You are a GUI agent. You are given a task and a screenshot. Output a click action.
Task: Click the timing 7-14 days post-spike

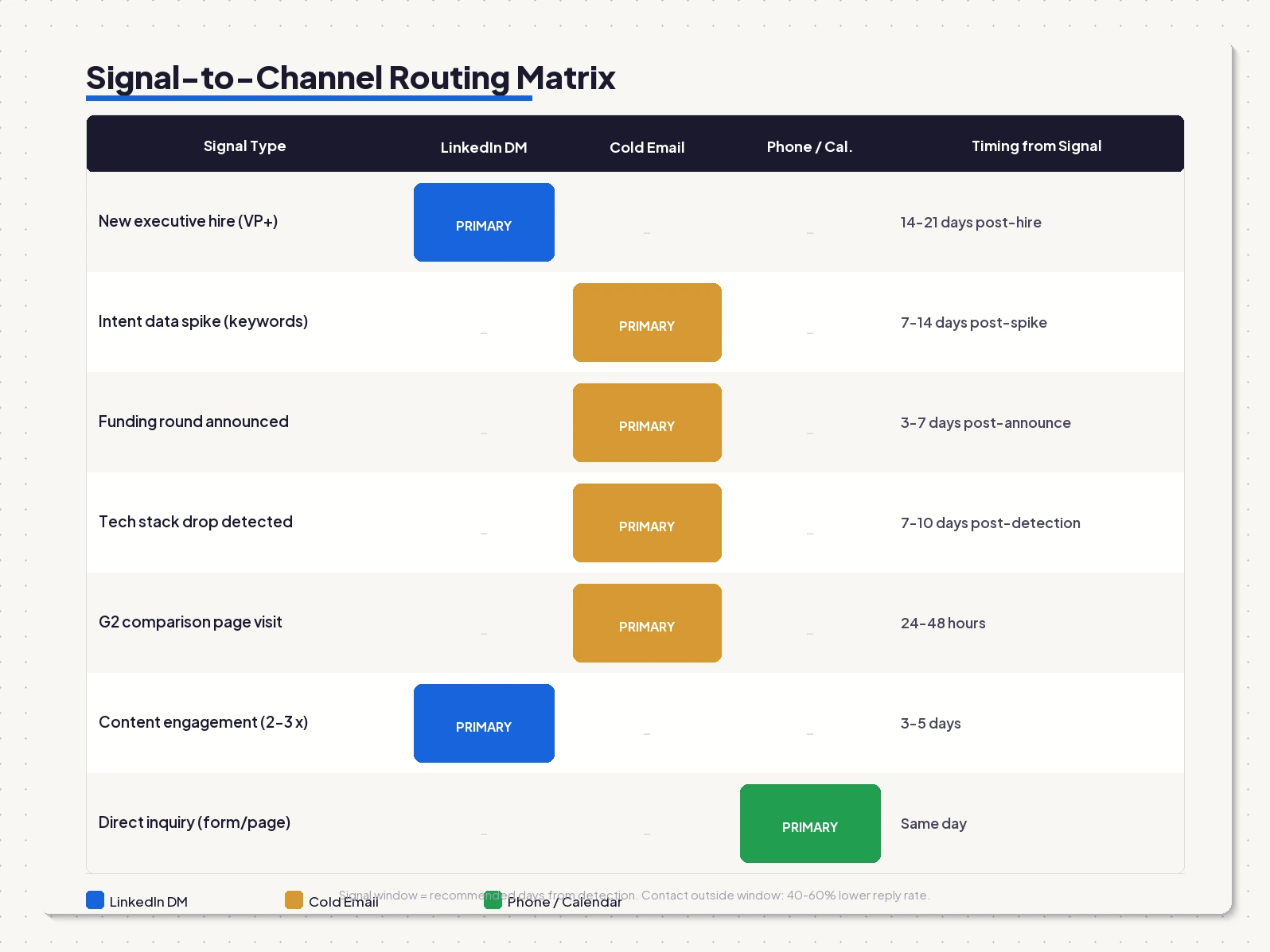(x=974, y=323)
